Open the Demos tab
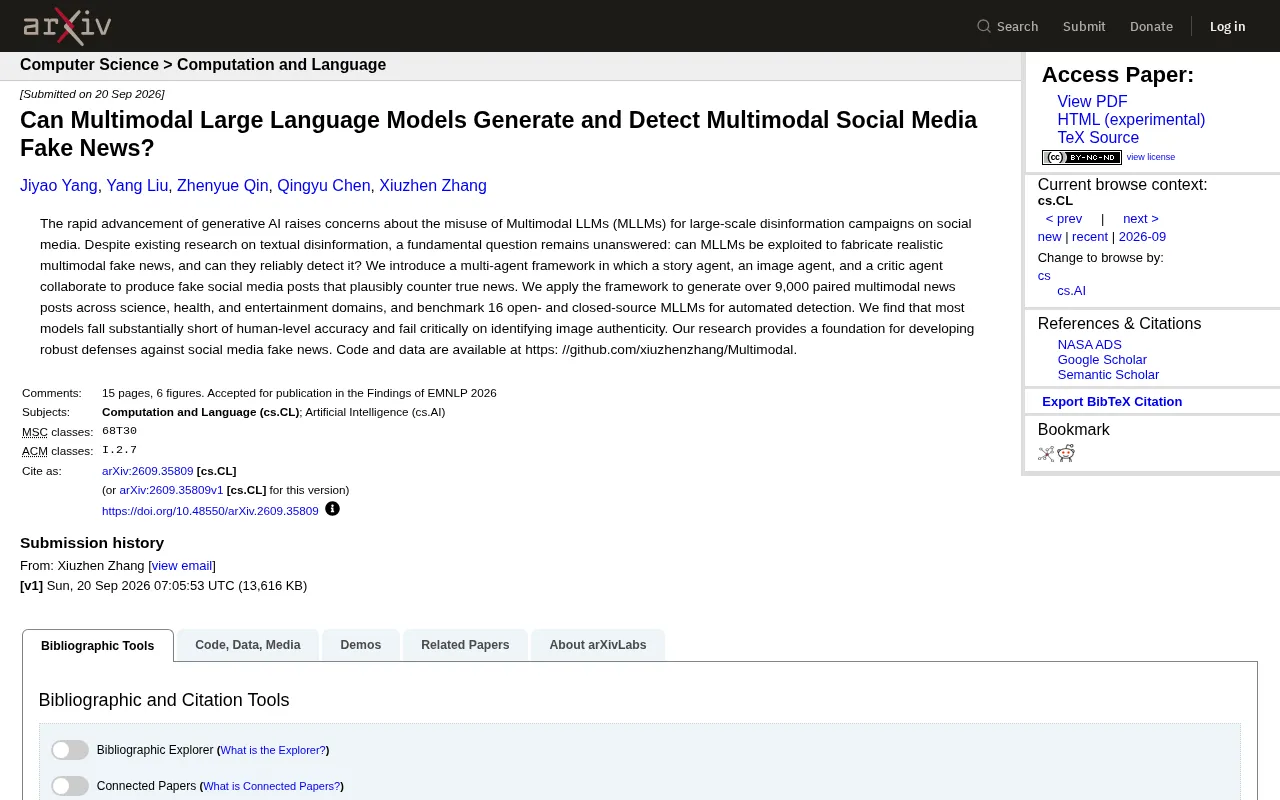 (x=361, y=645)
